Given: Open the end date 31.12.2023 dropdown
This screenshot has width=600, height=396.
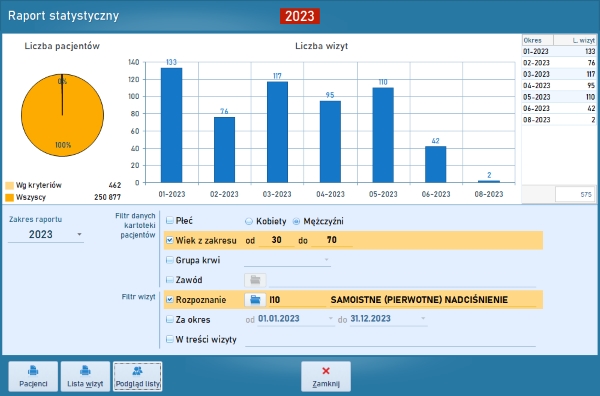Looking at the screenshot, I should 423,318.
